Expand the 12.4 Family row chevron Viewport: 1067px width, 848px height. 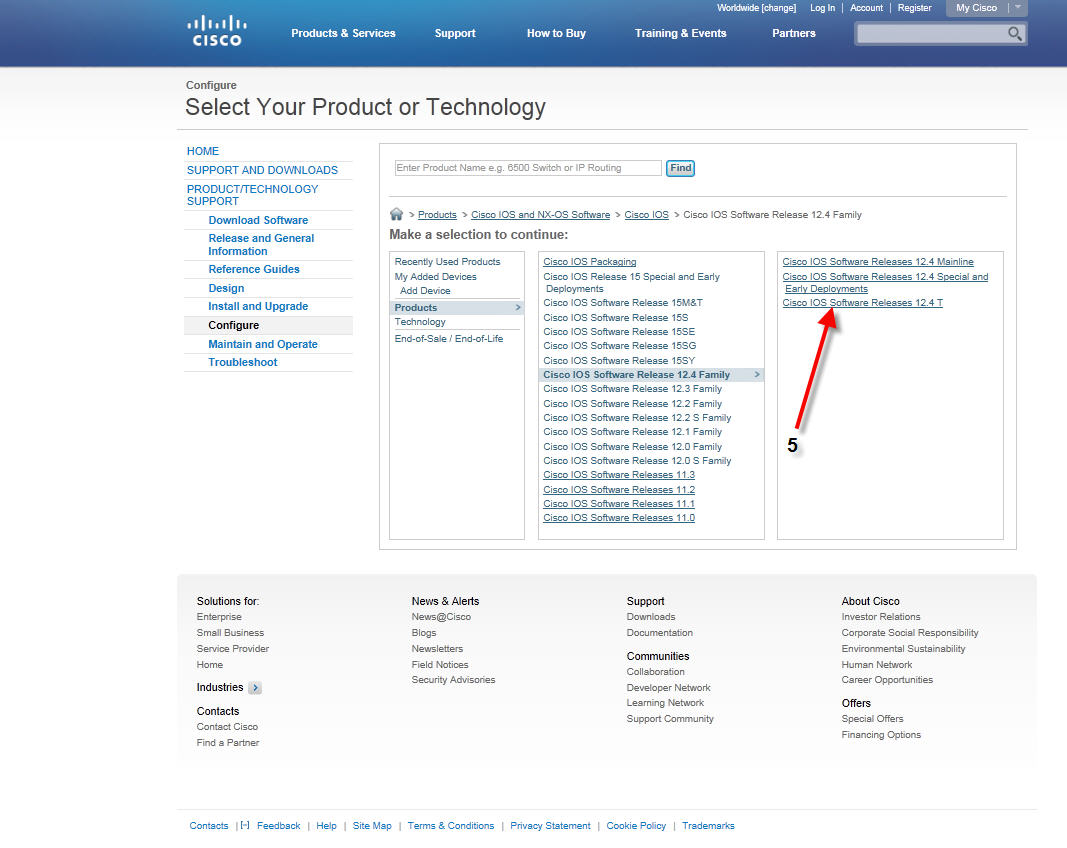point(757,375)
